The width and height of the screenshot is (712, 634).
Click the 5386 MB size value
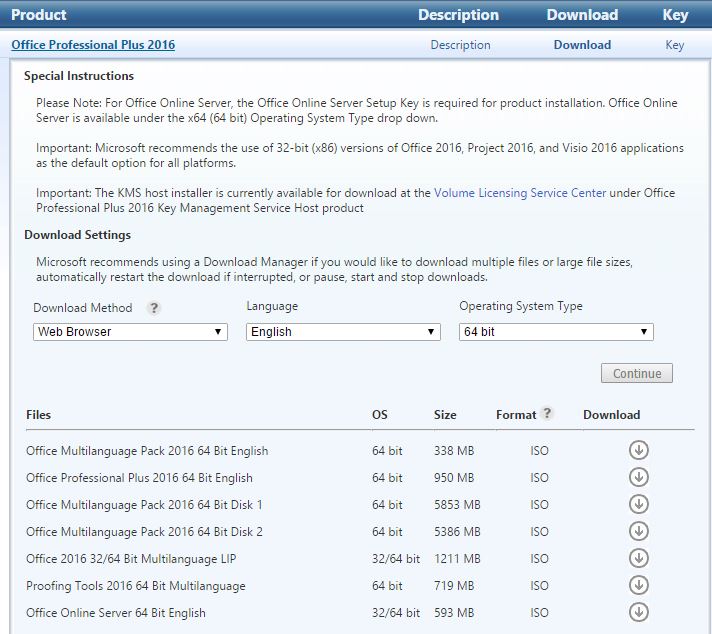[457, 532]
